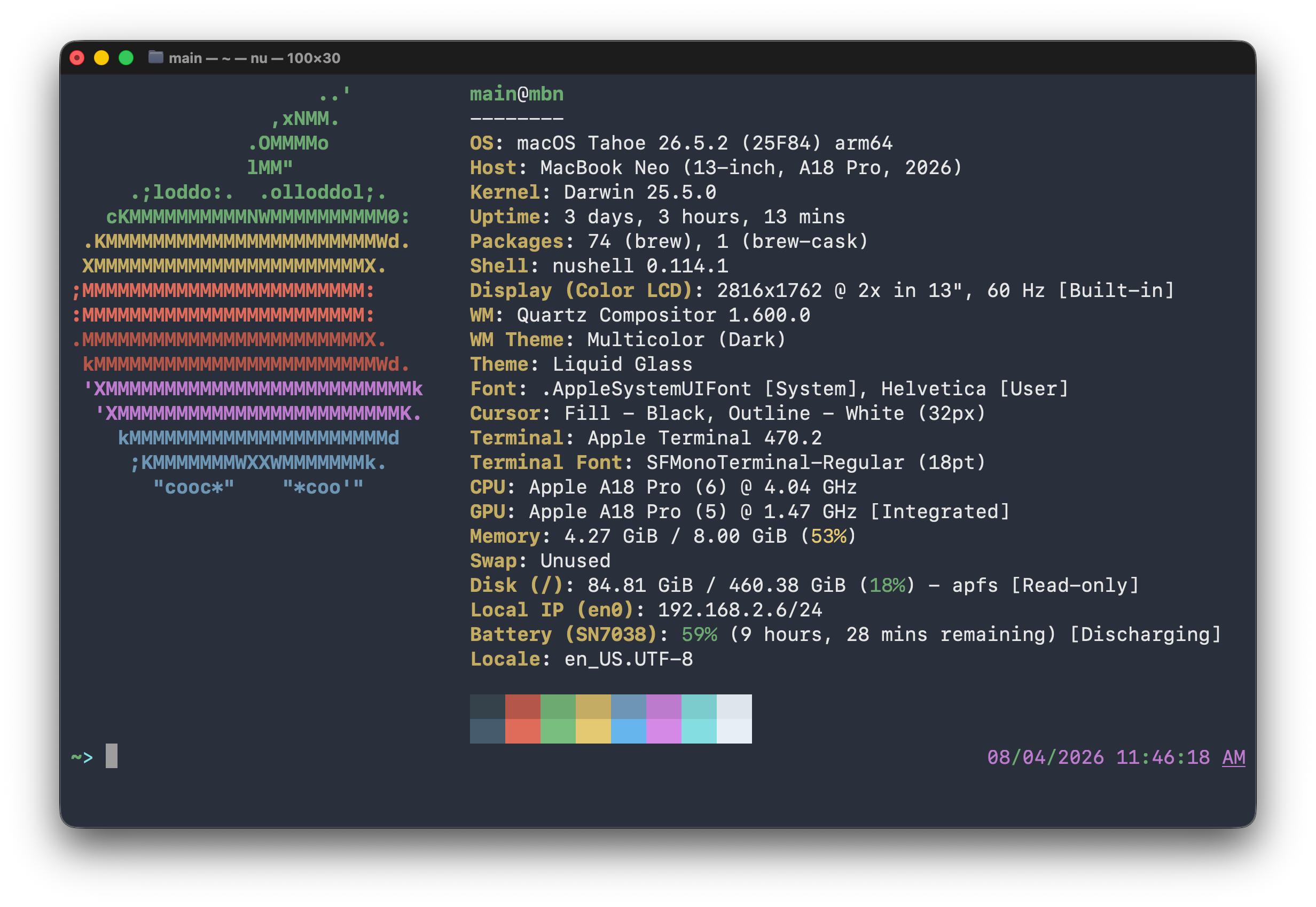
Task: Close the terminal window with red button
Action: coord(77,58)
